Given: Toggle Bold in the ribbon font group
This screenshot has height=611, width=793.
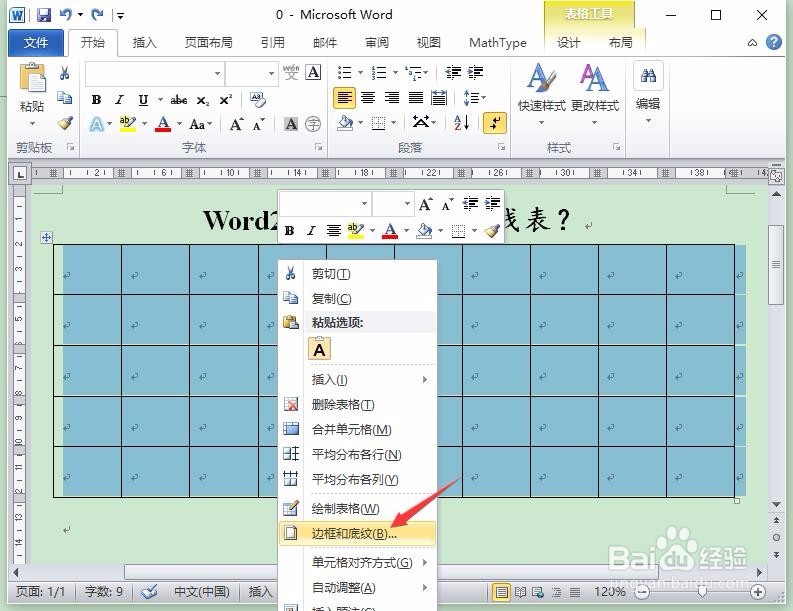Looking at the screenshot, I should point(96,100).
